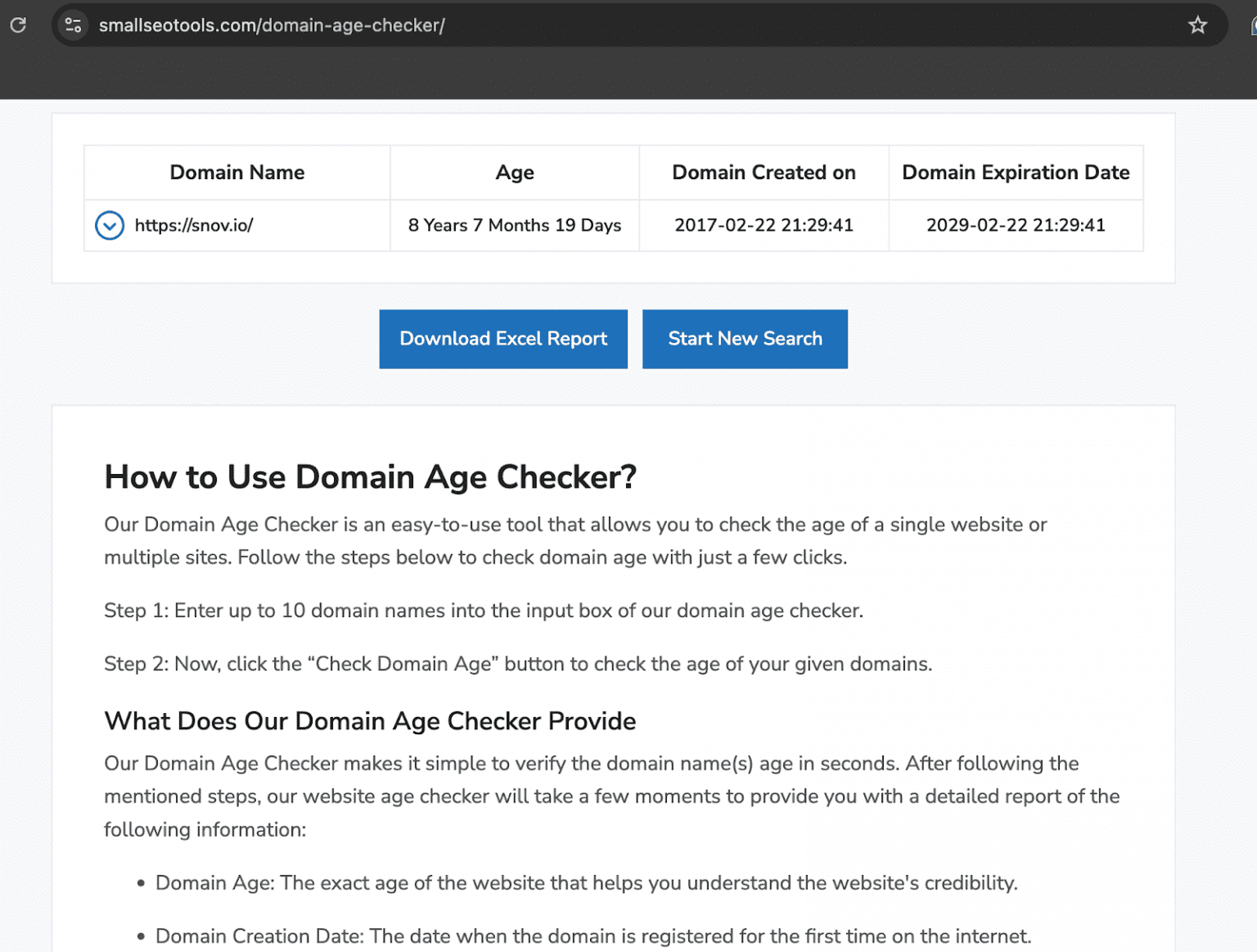
Task: Select the Age column header
Action: 514,173
